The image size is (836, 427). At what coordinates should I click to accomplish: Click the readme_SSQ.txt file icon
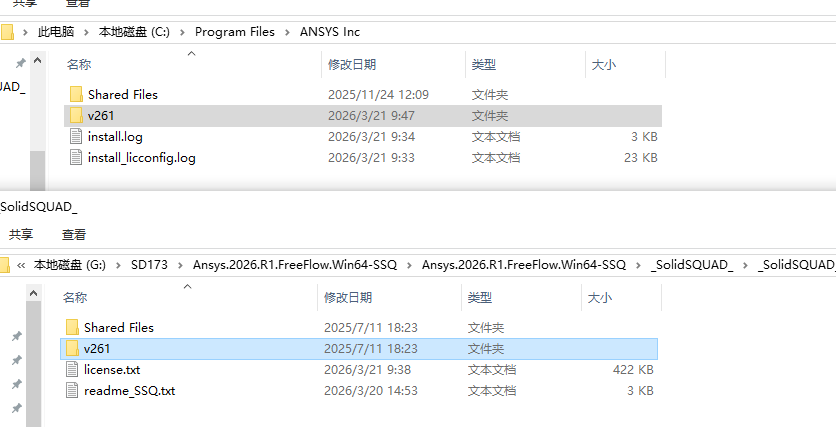pos(72,390)
